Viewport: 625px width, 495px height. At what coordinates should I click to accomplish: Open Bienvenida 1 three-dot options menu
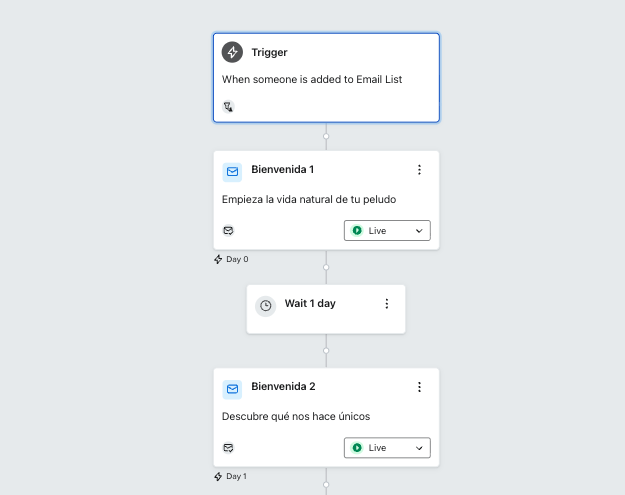[x=419, y=170]
